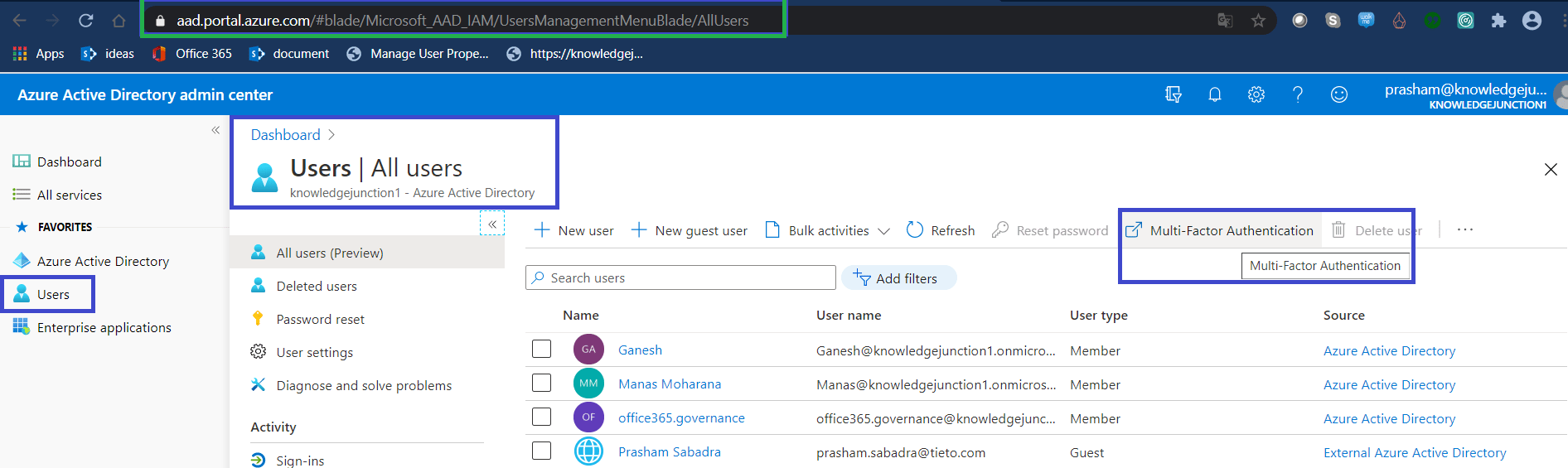Check the box for Prasham Sabadra
Image resolution: width=1568 pixels, height=468 pixels.
click(x=541, y=451)
